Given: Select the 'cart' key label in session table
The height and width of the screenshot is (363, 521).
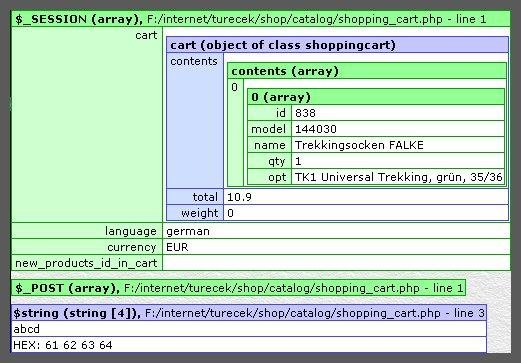Looking at the screenshot, I should tap(146, 35).
